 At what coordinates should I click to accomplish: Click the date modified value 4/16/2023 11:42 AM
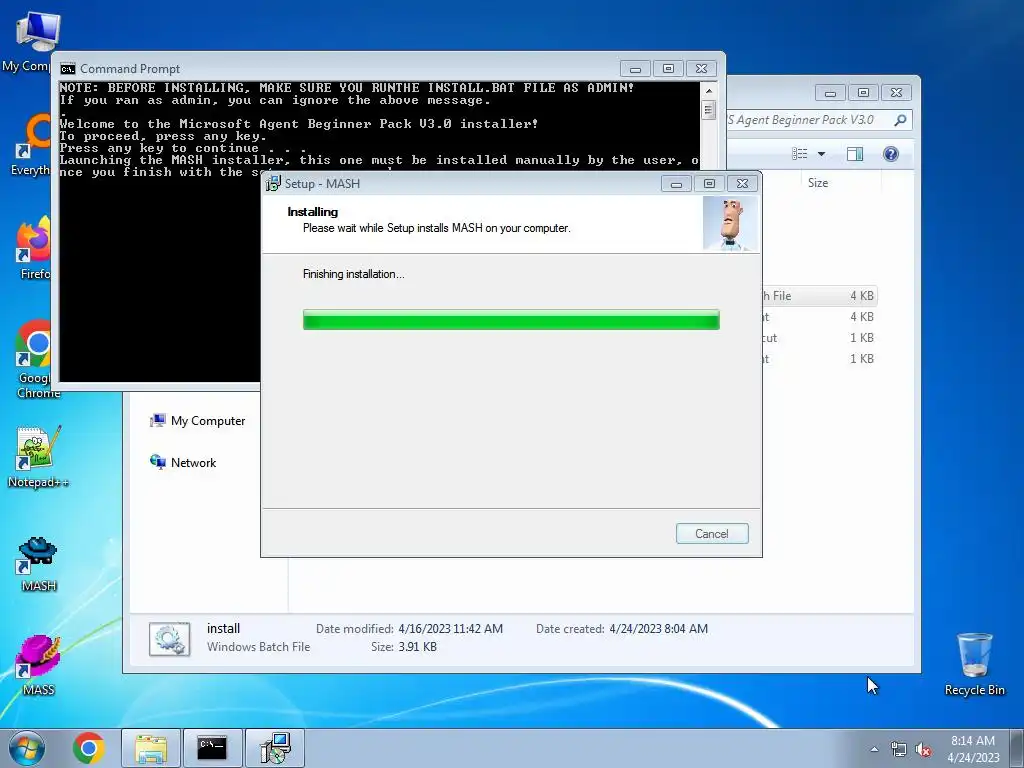click(451, 629)
